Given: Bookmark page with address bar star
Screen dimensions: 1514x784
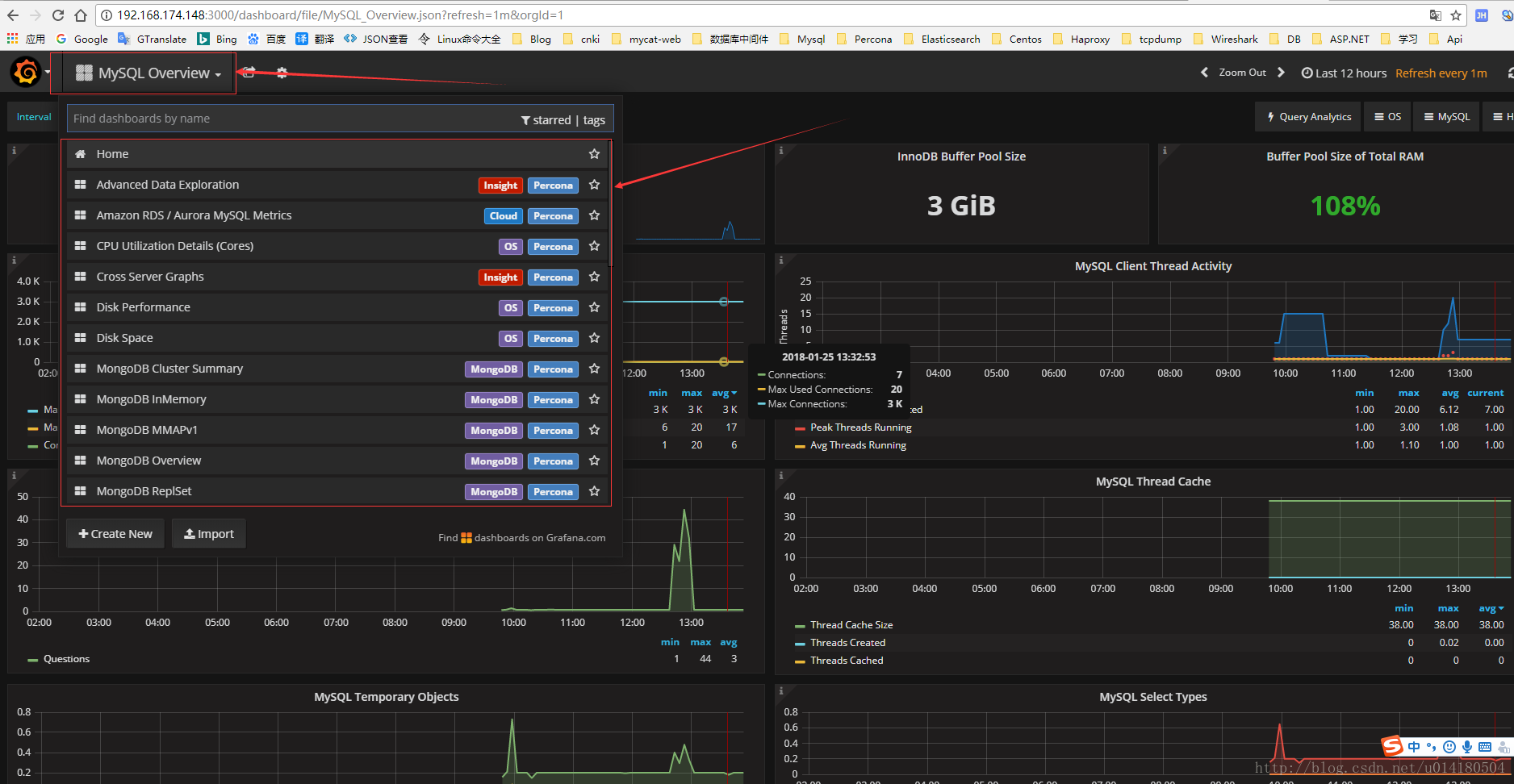Looking at the screenshot, I should [x=1456, y=15].
